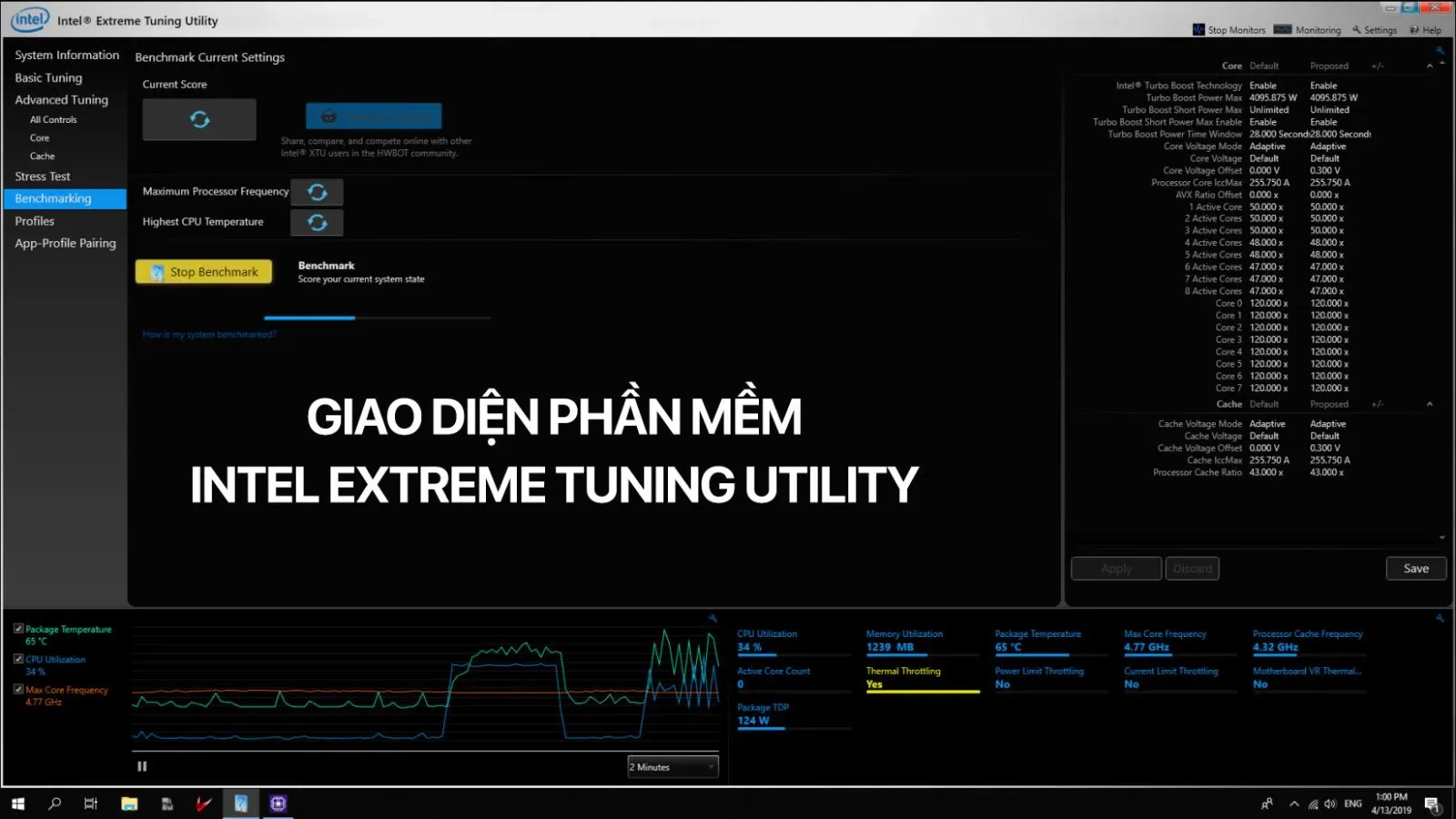
Task: Click the purple CPU chip taskbar app
Action: (x=278, y=804)
